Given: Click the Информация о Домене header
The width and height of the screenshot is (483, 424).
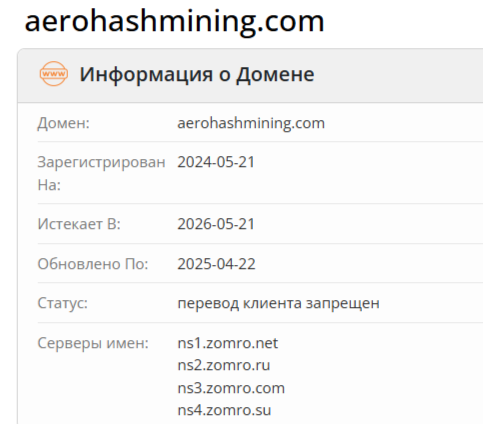Looking at the screenshot, I should coord(197,74).
